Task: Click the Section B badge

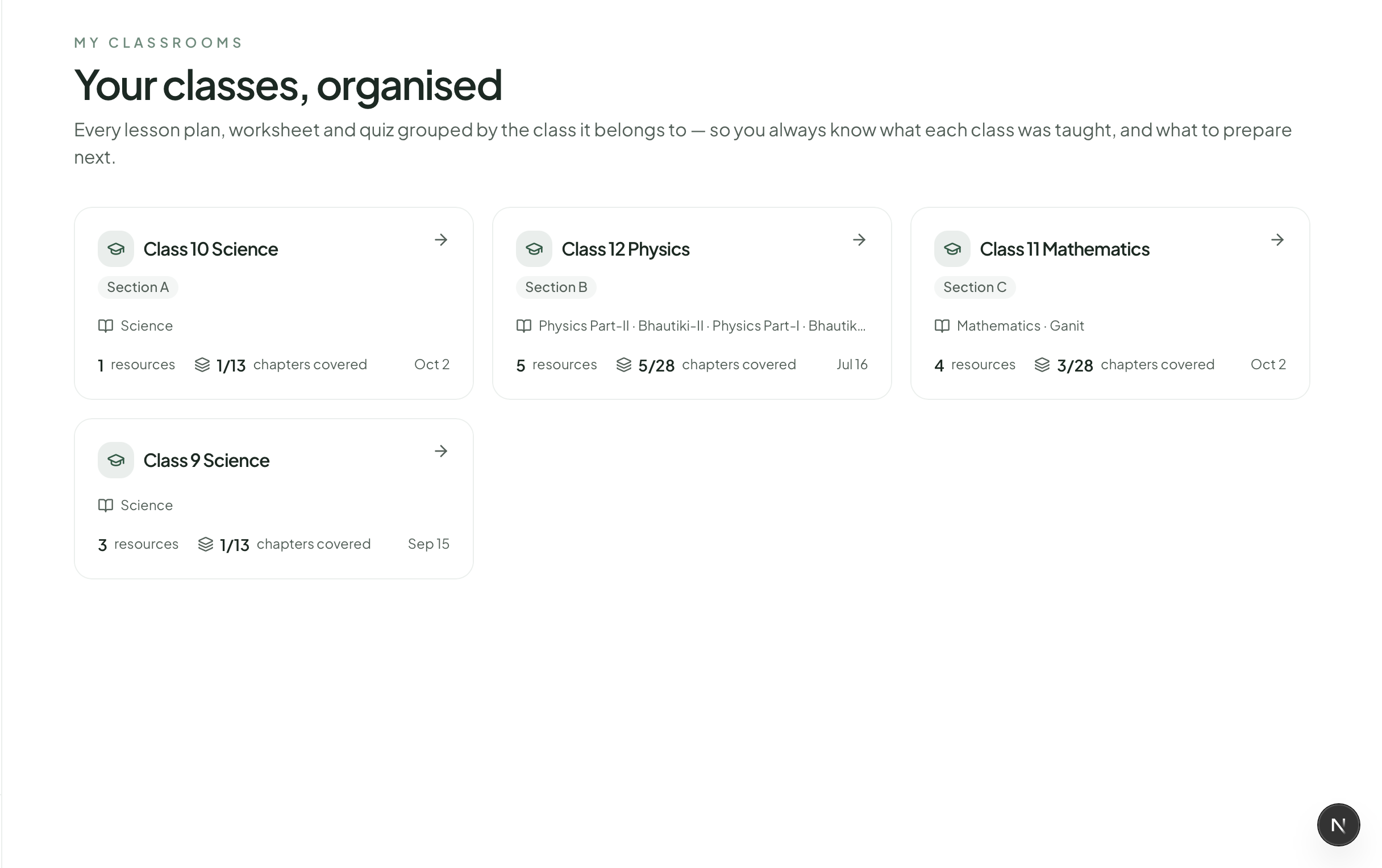Action: pyautogui.click(x=556, y=287)
